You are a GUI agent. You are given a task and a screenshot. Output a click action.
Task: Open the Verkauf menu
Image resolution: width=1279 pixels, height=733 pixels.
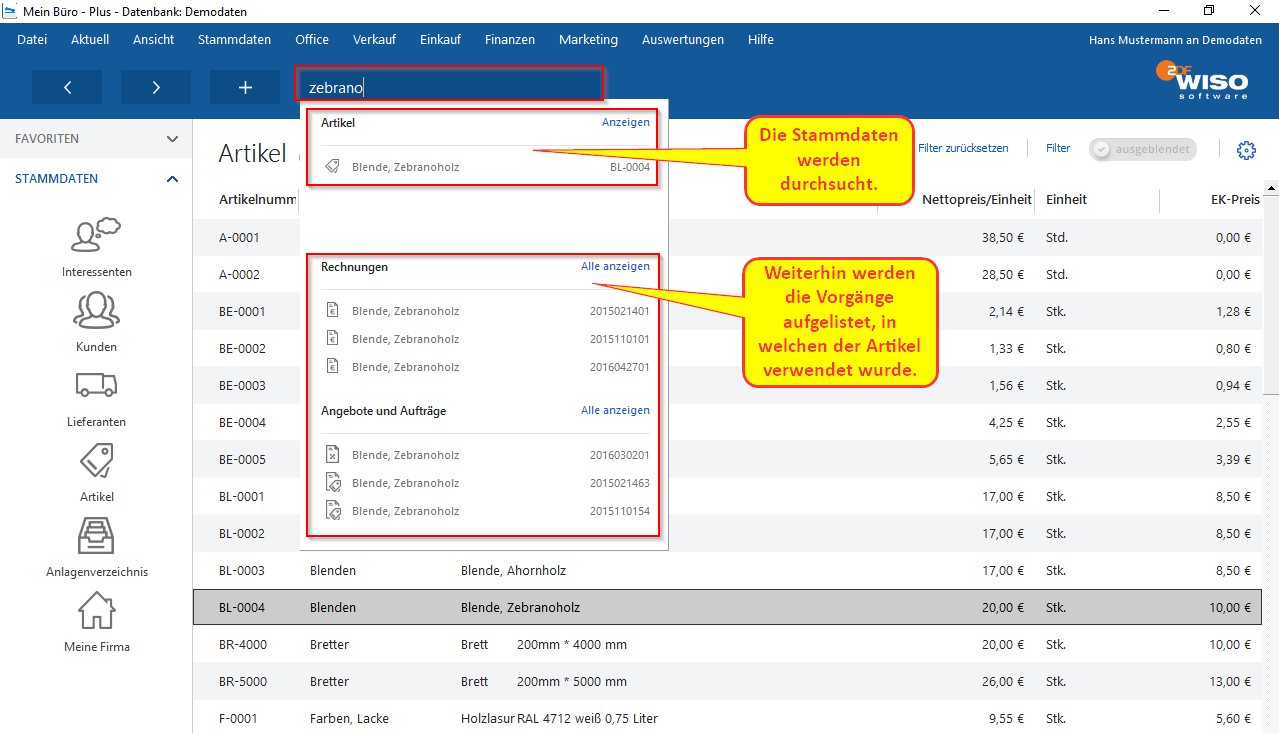point(374,40)
